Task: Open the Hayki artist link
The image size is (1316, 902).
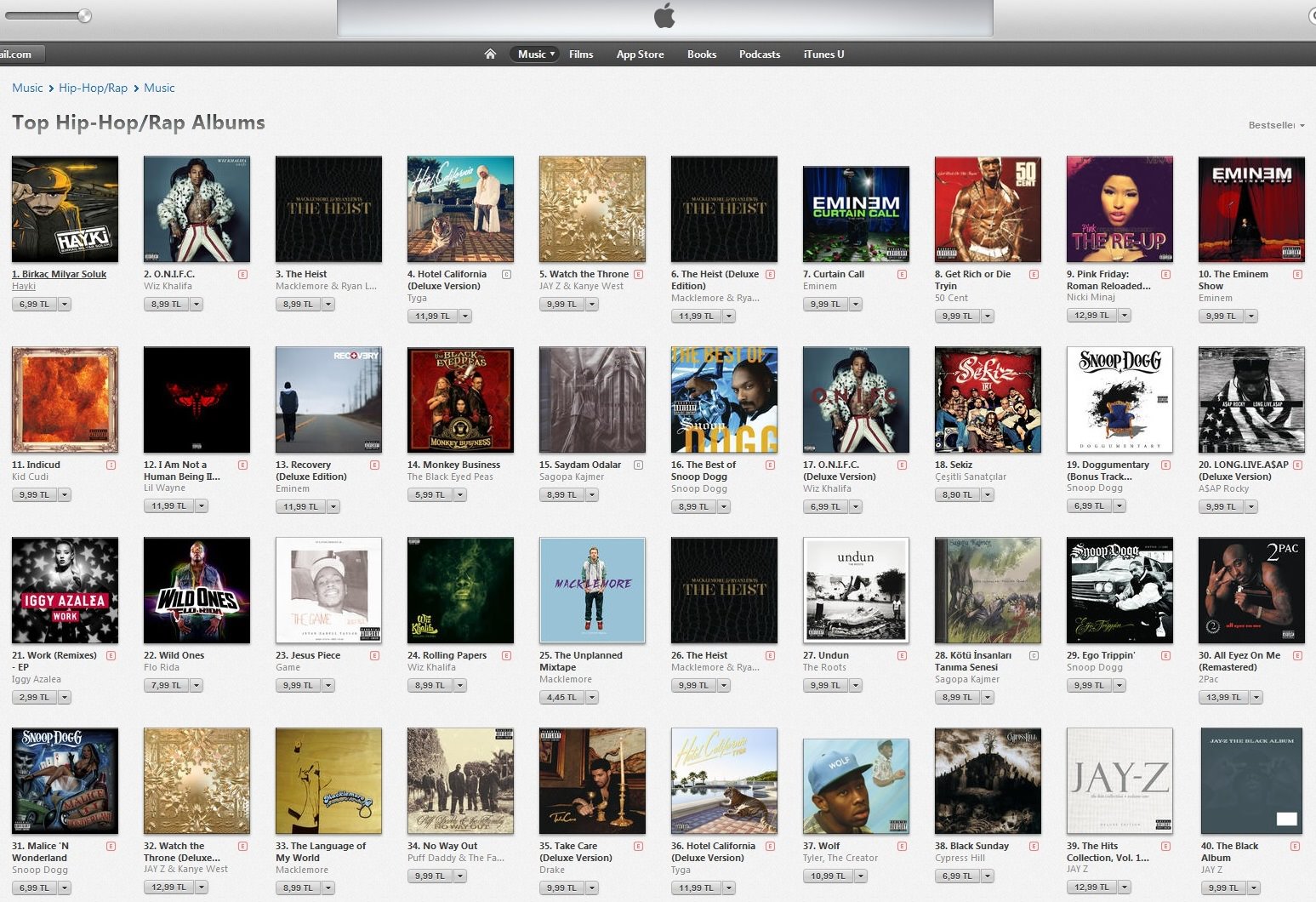Action: (24, 286)
